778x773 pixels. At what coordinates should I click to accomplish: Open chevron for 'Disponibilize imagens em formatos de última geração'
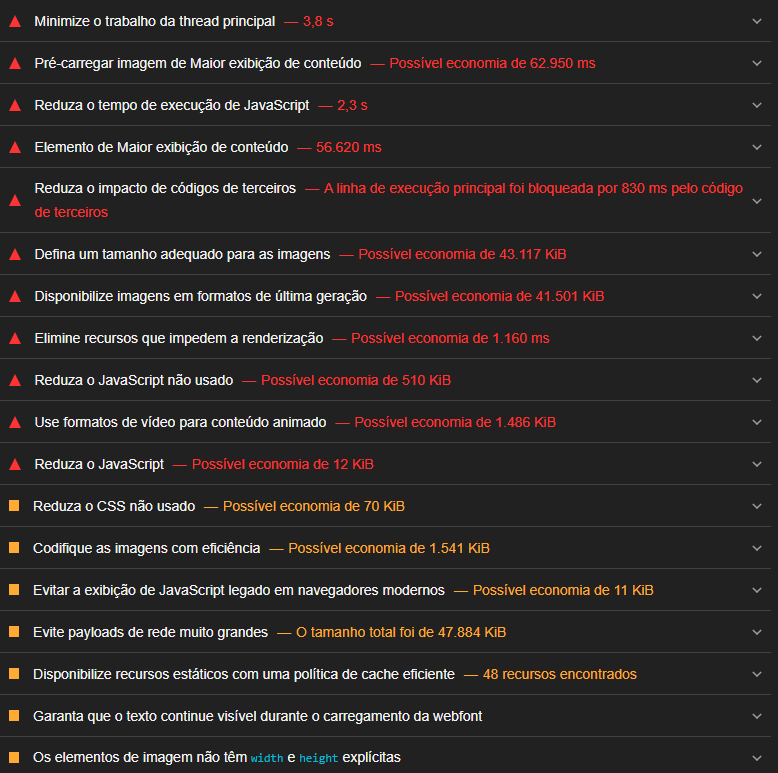757,296
